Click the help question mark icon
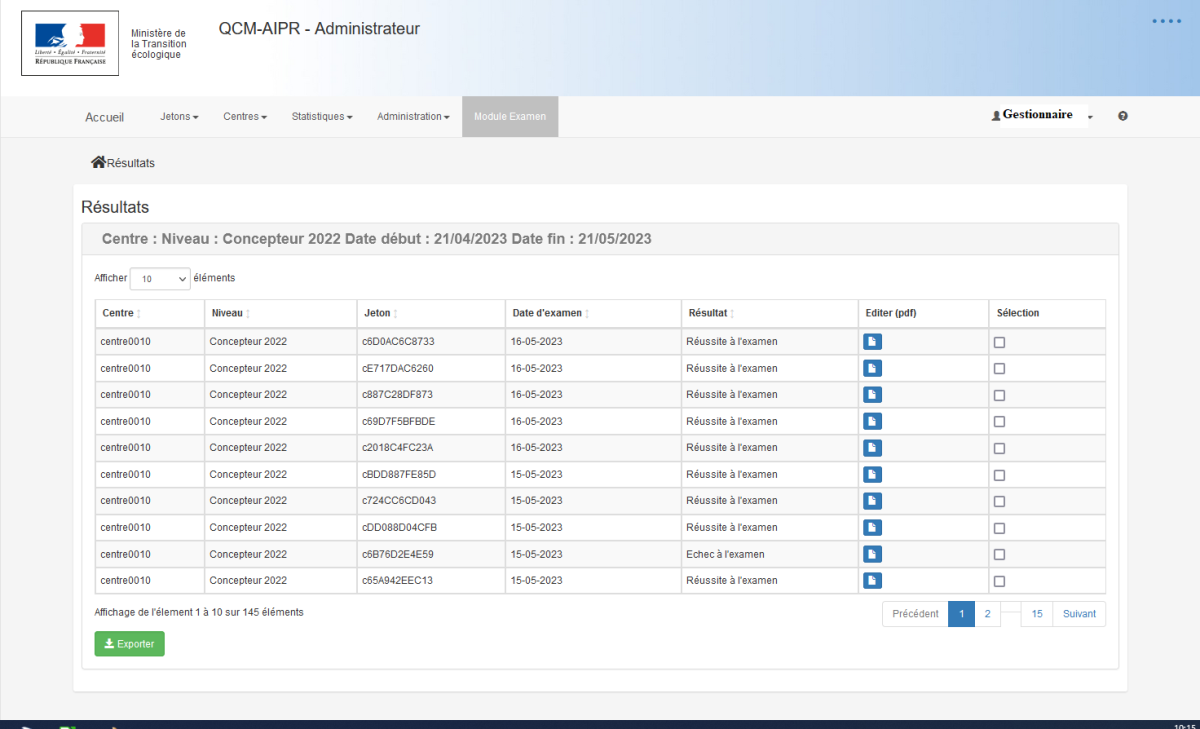Viewport: 1200px width, 729px height. point(1123,117)
